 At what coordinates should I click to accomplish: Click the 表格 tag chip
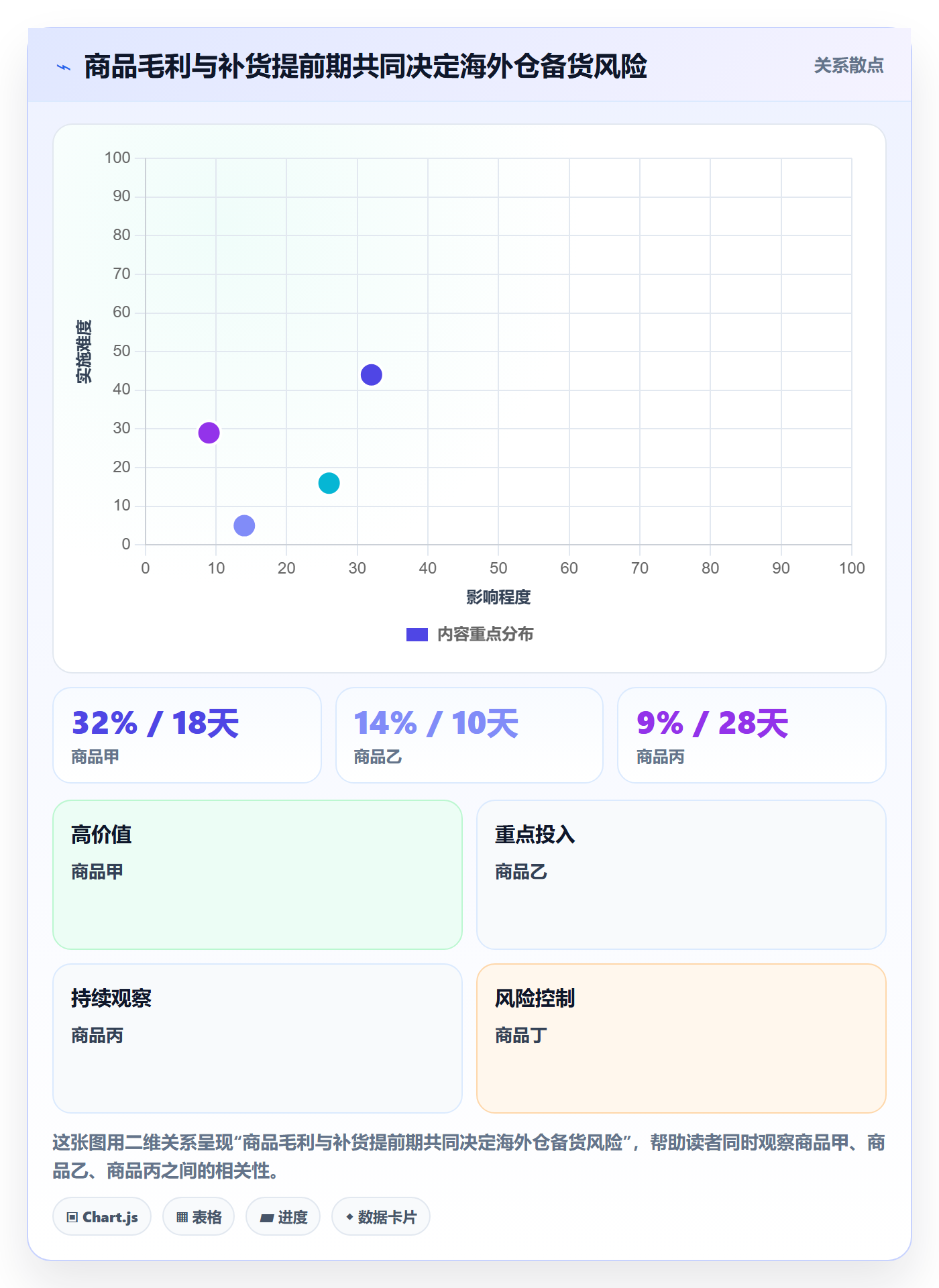click(x=199, y=1217)
